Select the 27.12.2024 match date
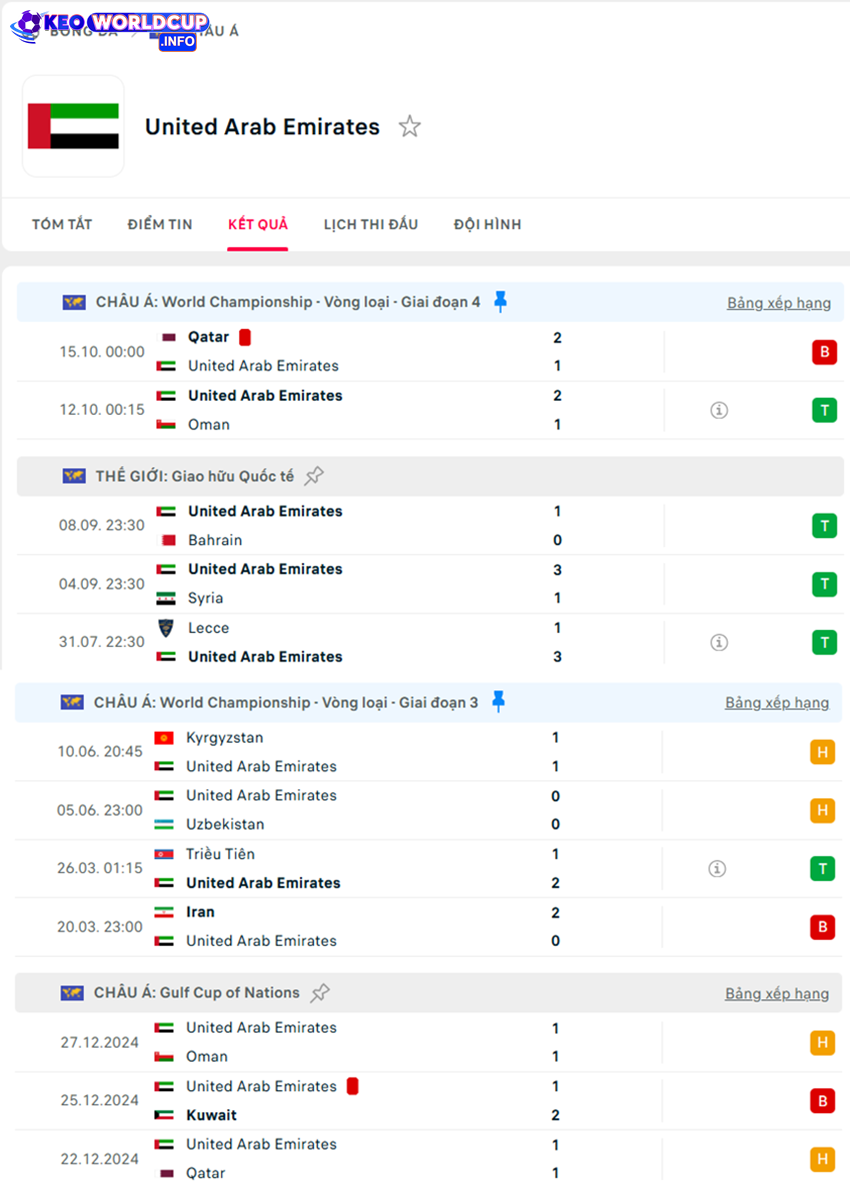The height and width of the screenshot is (1186, 850). pyautogui.click(x=100, y=1042)
